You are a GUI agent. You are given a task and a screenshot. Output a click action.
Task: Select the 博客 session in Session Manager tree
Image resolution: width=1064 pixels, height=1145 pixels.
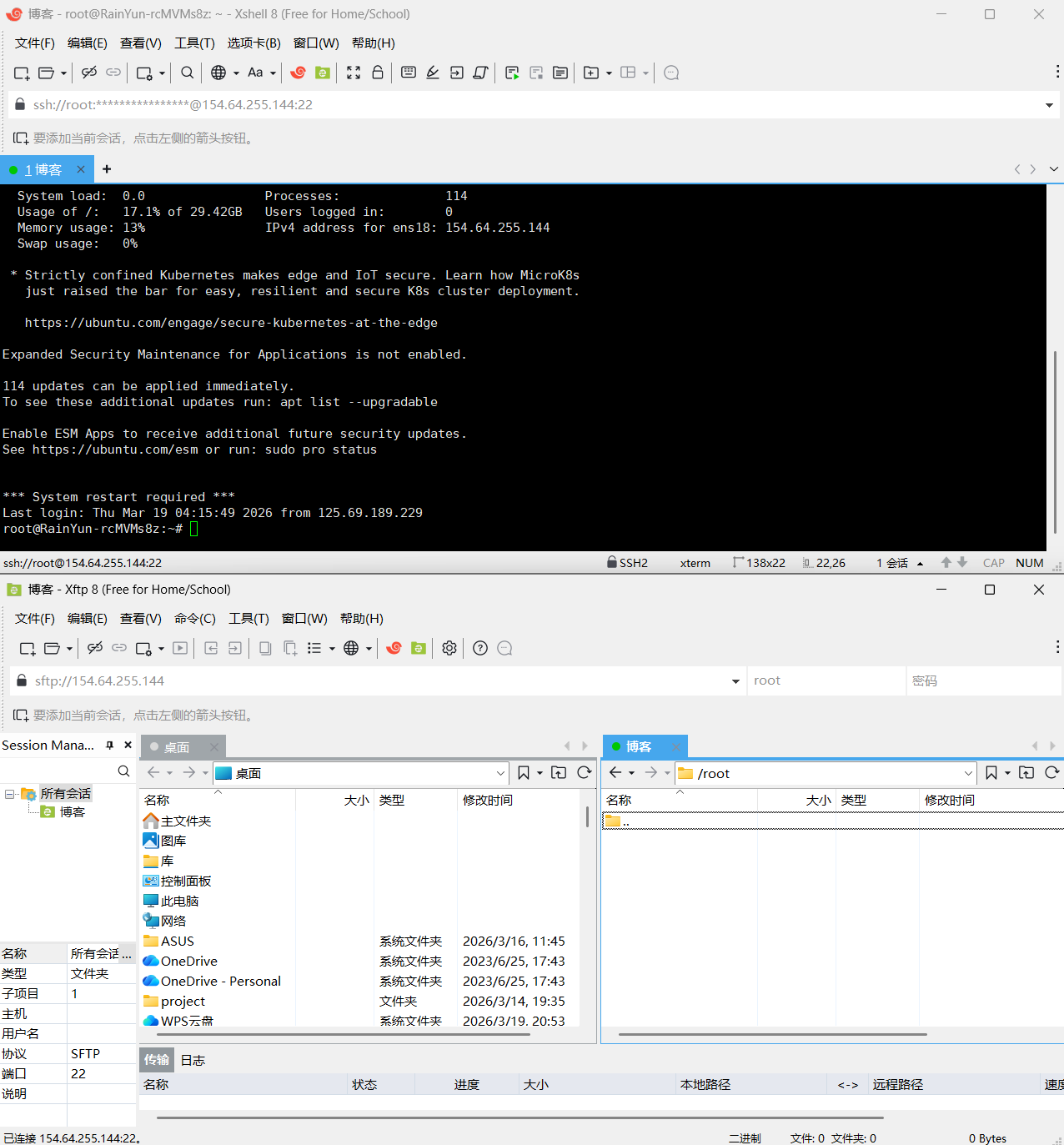[64, 812]
